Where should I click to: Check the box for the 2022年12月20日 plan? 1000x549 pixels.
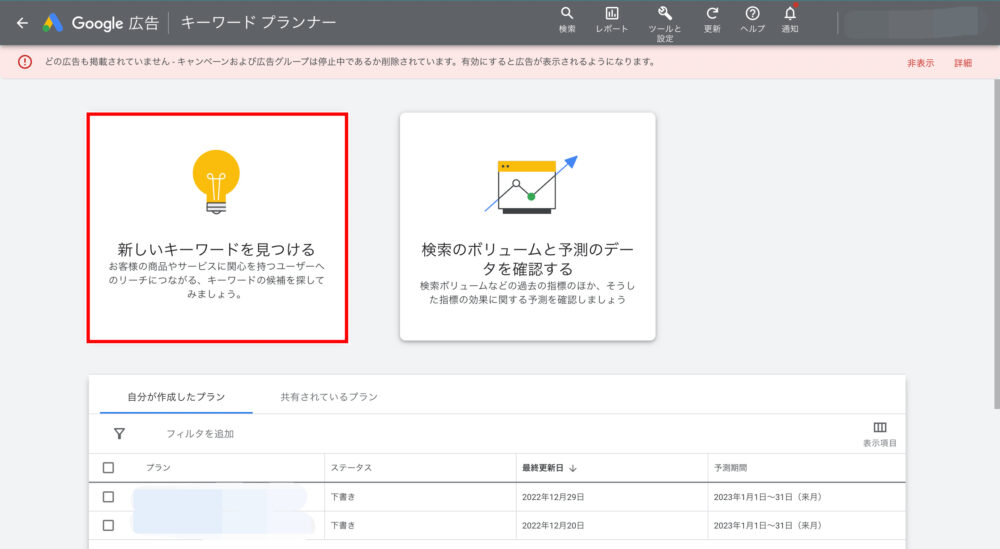(x=108, y=525)
